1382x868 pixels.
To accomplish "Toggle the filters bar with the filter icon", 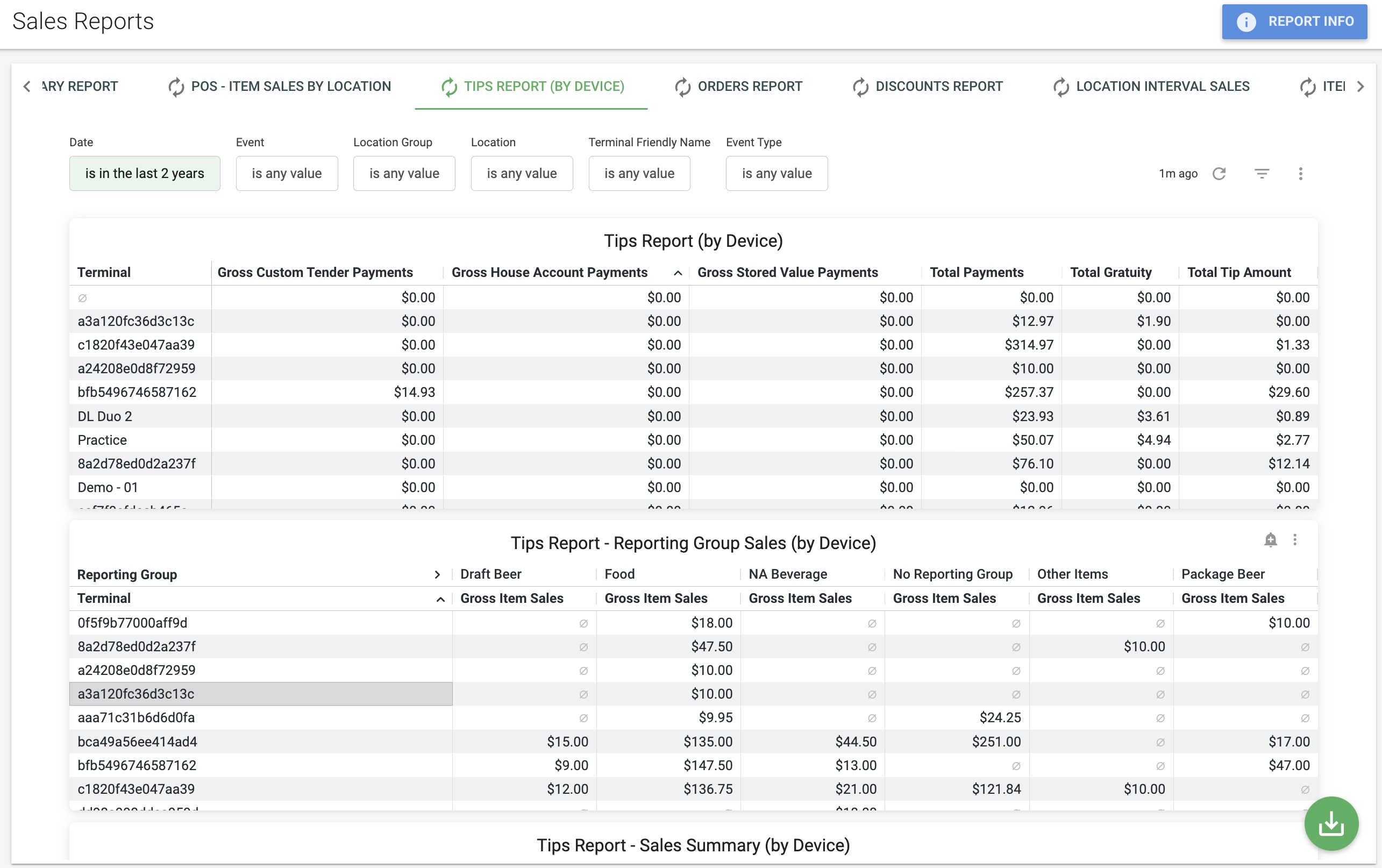I will coord(1262,173).
